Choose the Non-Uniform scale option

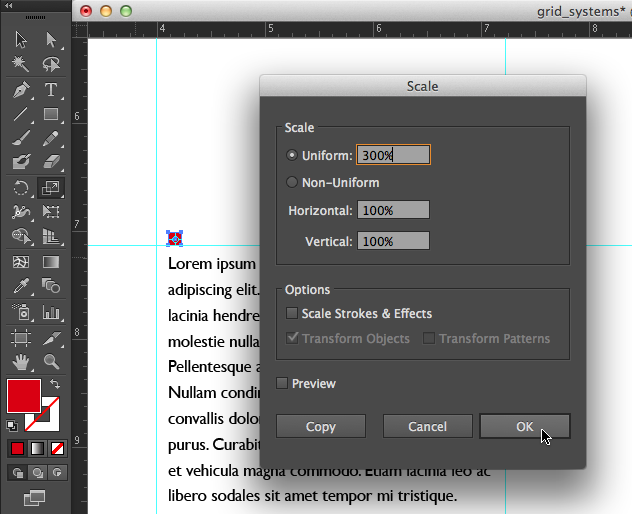click(x=292, y=183)
